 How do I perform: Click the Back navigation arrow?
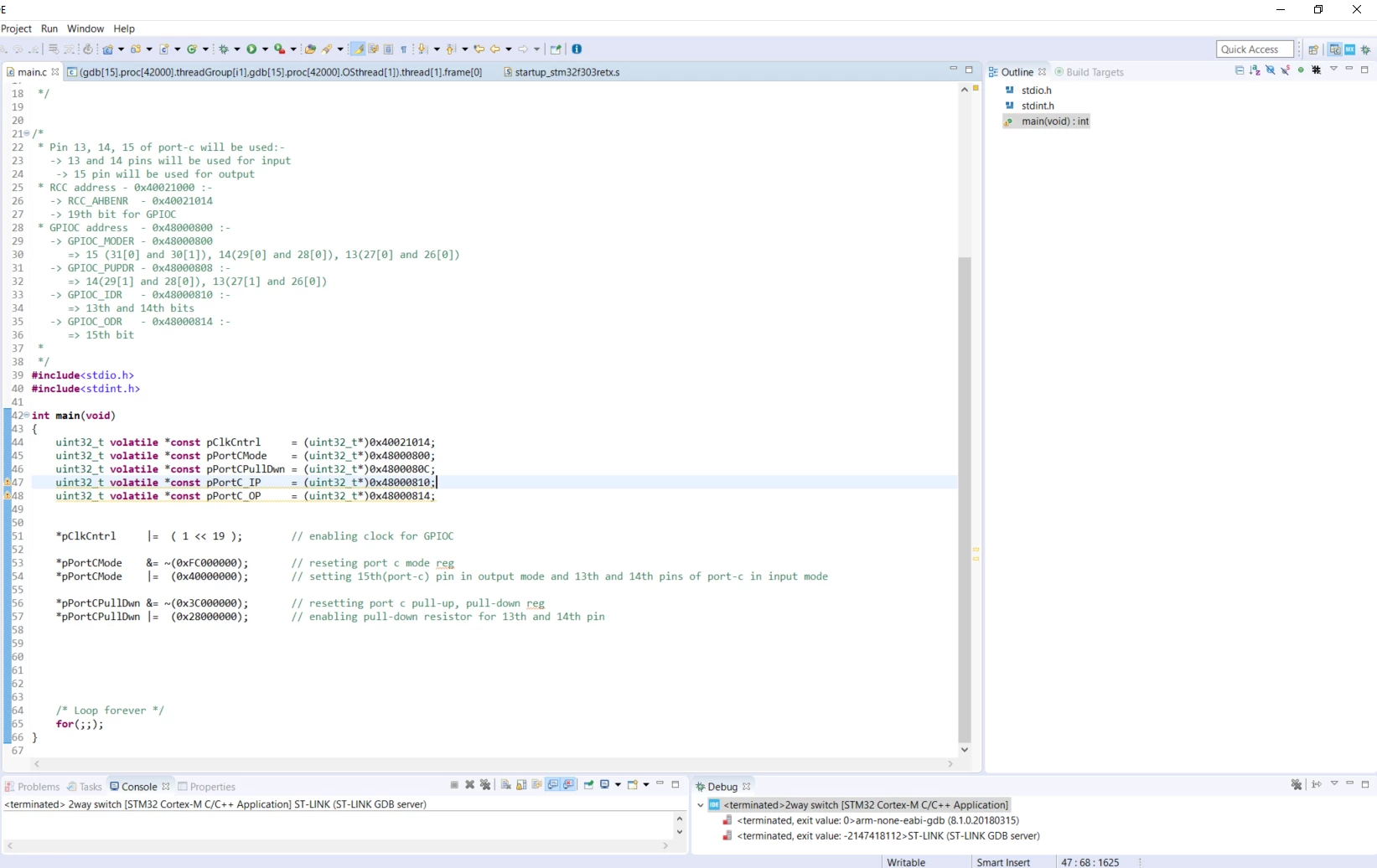click(x=495, y=49)
